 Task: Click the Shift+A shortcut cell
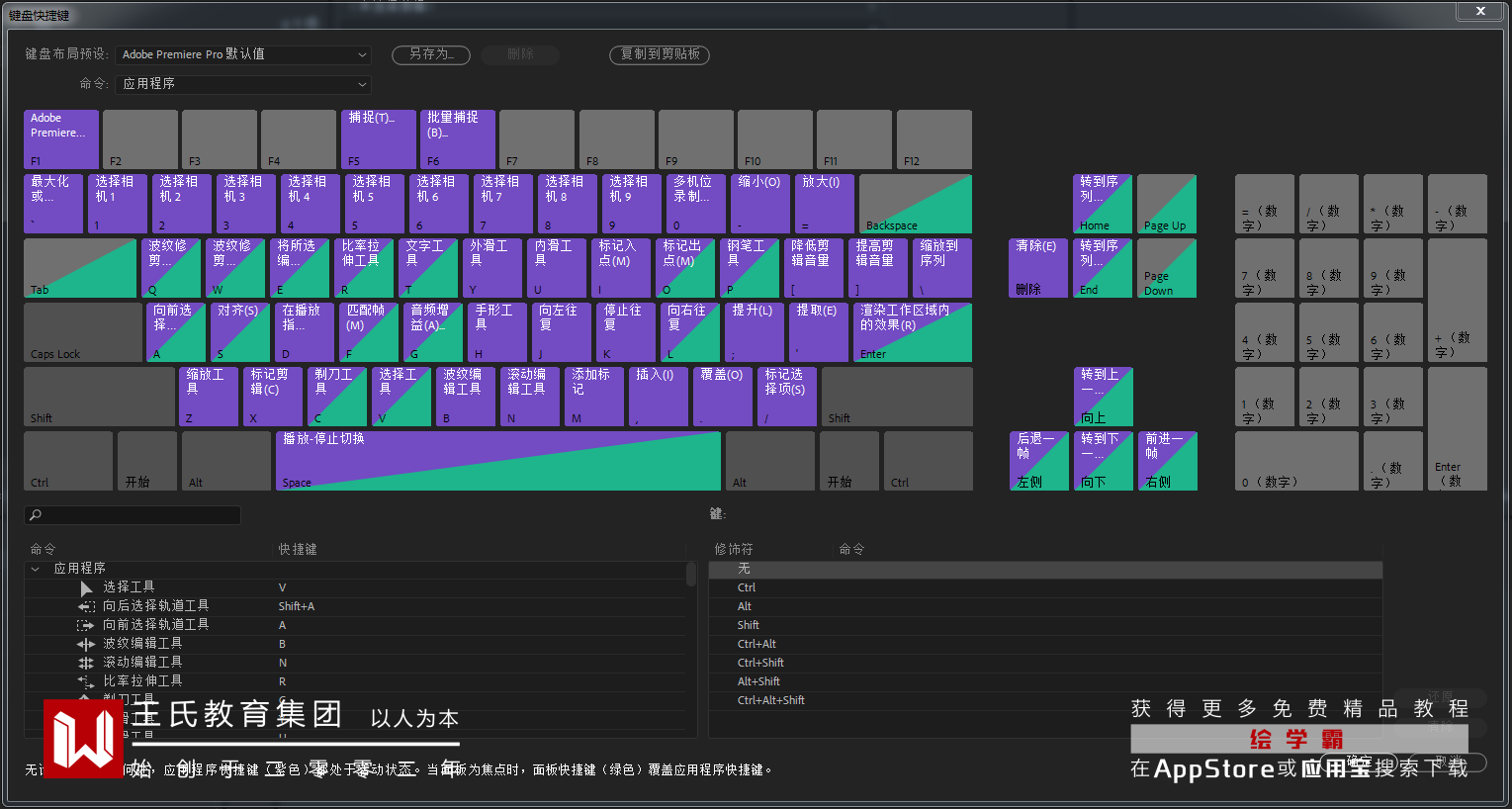[x=297, y=606]
